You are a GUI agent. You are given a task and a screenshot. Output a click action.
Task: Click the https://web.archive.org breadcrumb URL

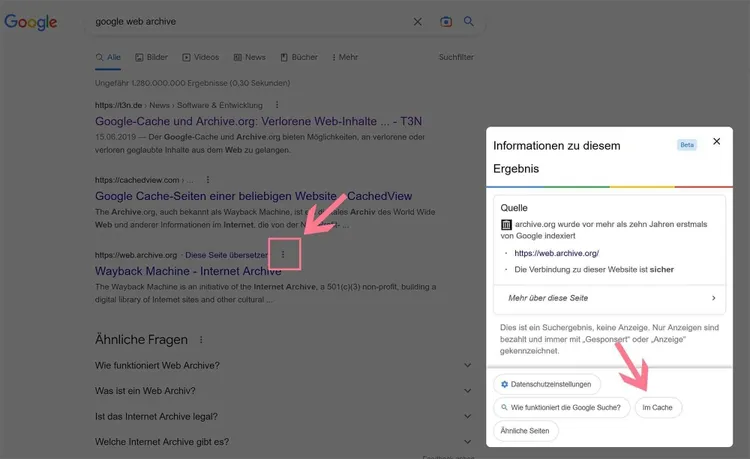click(x=136, y=255)
